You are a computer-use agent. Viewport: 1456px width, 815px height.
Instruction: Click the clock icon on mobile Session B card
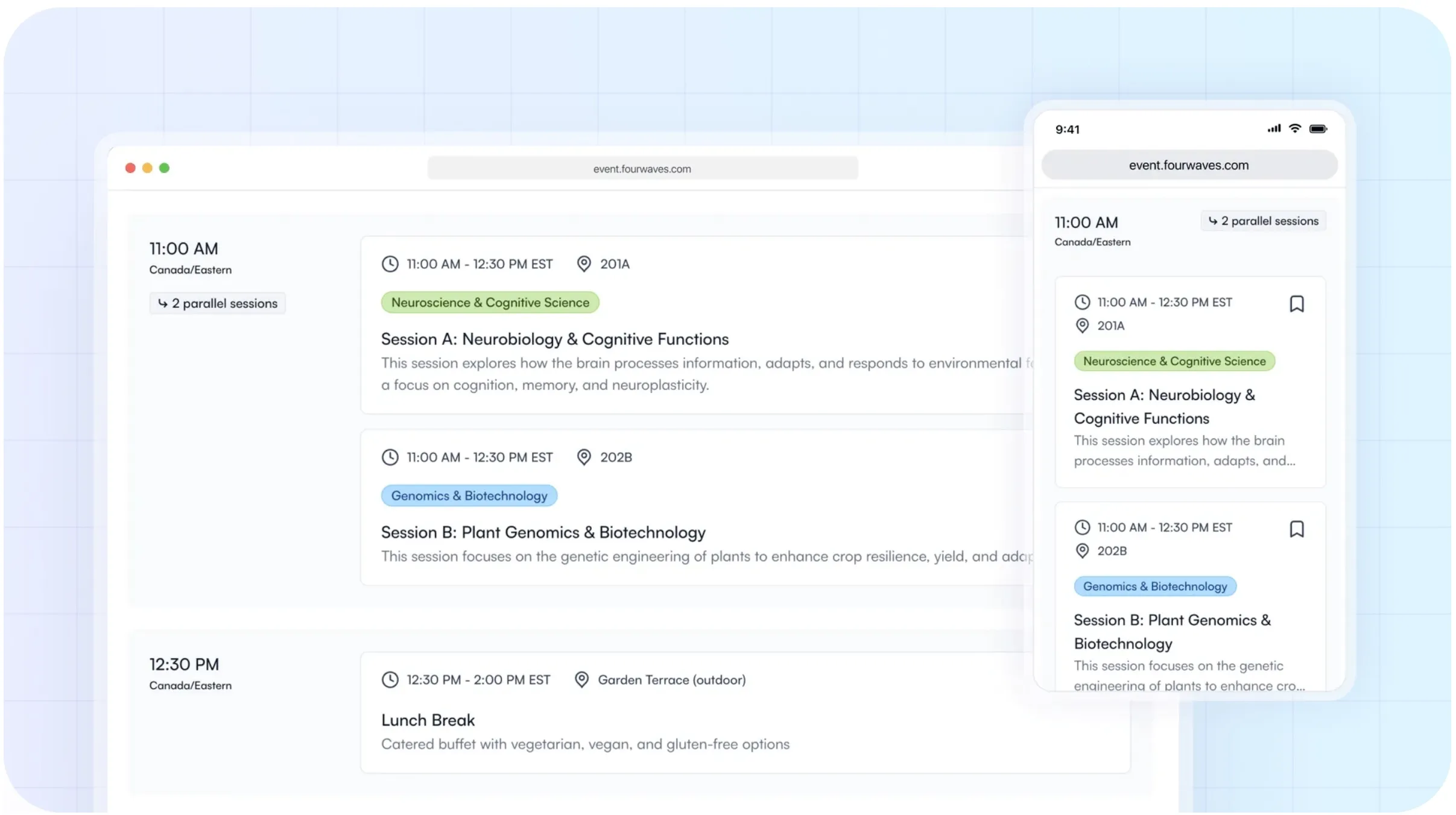pyautogui.click(x=1082, y=527)
